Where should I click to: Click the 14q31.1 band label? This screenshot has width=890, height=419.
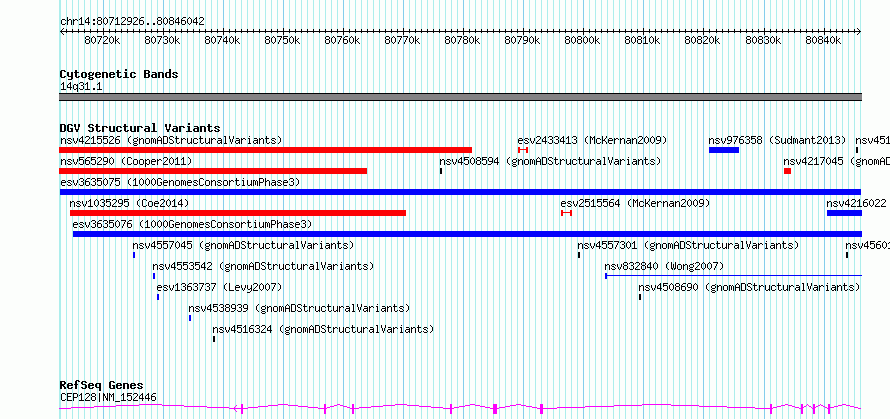point(82,87)
